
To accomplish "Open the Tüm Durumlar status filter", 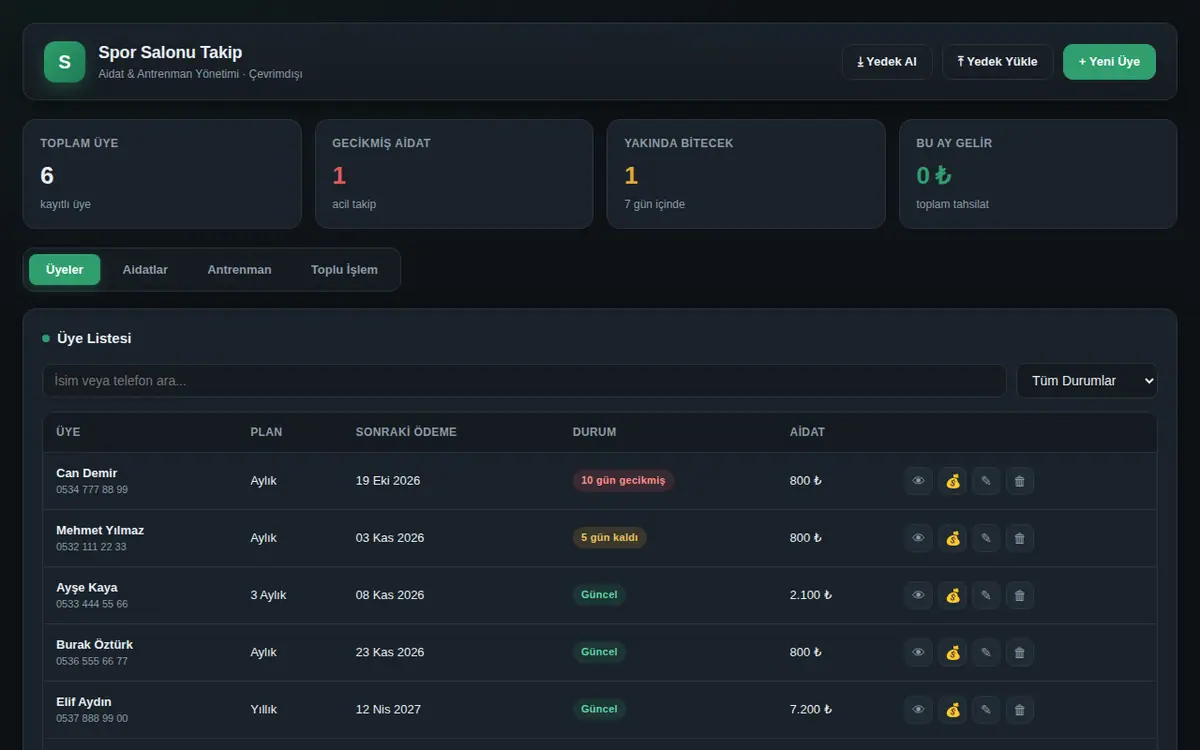I will (x=1087, y=380).
